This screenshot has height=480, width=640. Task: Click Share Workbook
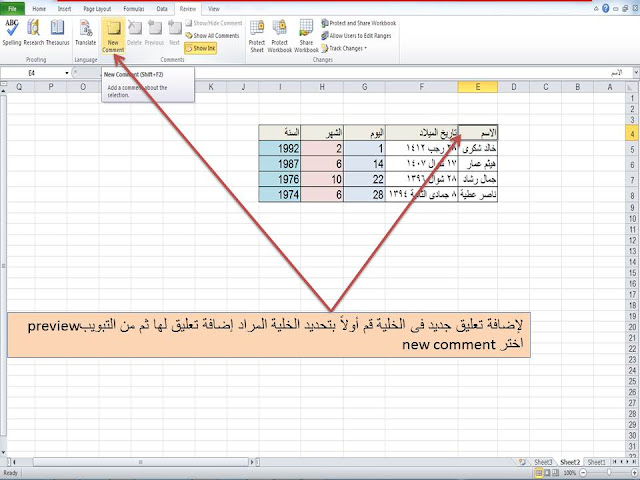tap(306, 36)
